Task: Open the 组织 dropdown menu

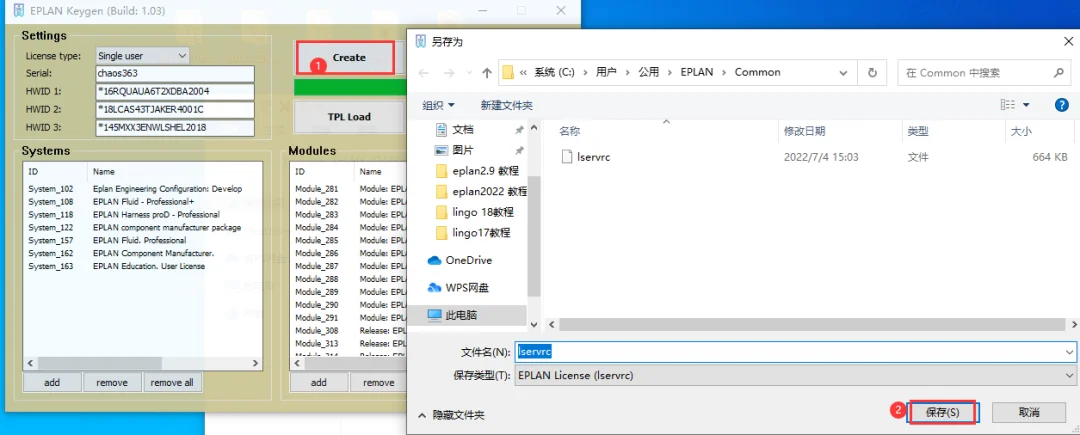Action: coord(439,105)
